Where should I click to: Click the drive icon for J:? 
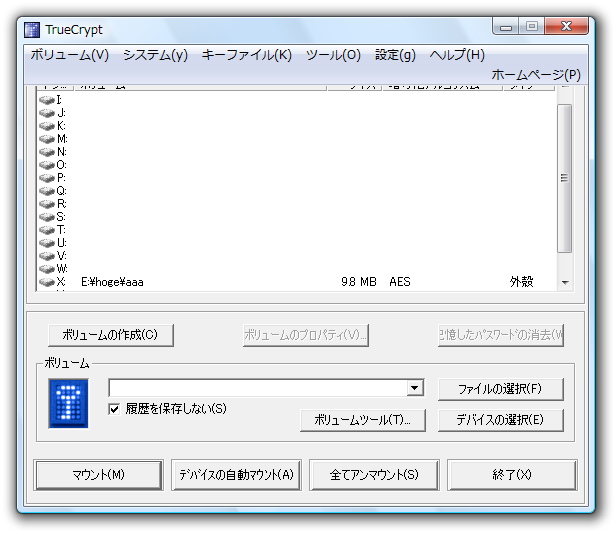[x=47, y=113]
